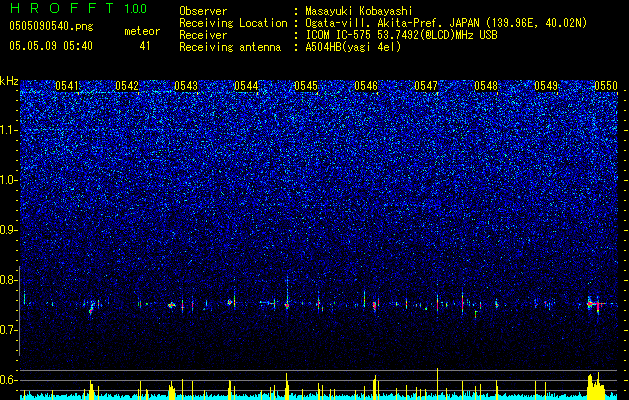Click the Receiving Location label
The width and height of the screenshot is (629, 400).
(x=233, y=23)
